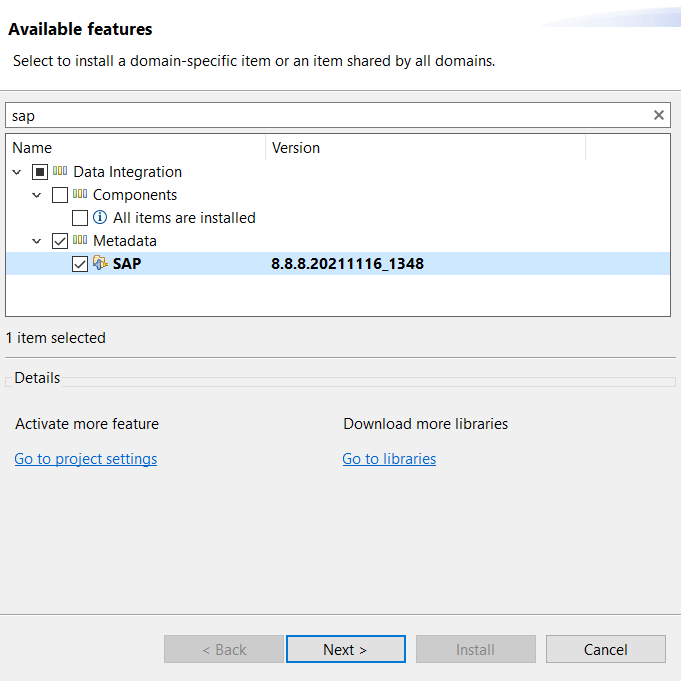Collapse the Data Integration tree node
This screenshot has width=681, height=681.
[17, 172]
